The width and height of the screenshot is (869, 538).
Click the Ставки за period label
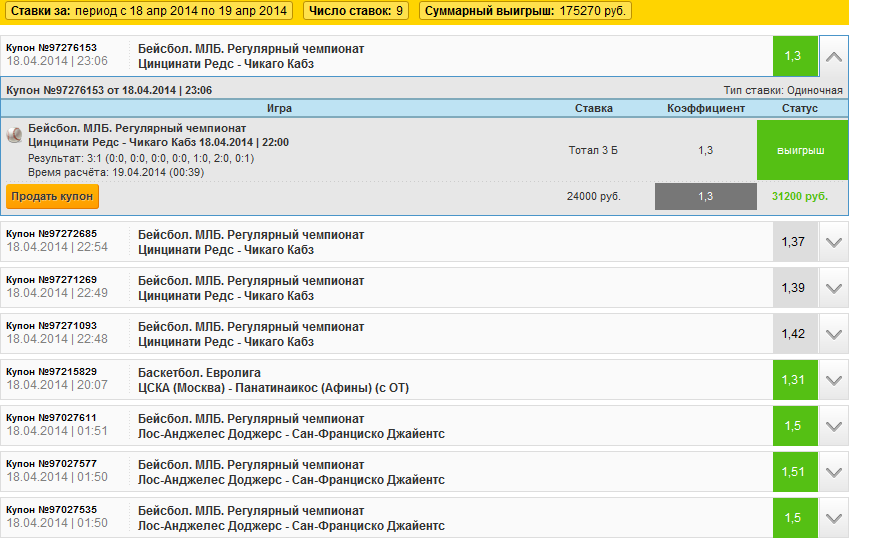pyautogui.click(x=149, y=11)
